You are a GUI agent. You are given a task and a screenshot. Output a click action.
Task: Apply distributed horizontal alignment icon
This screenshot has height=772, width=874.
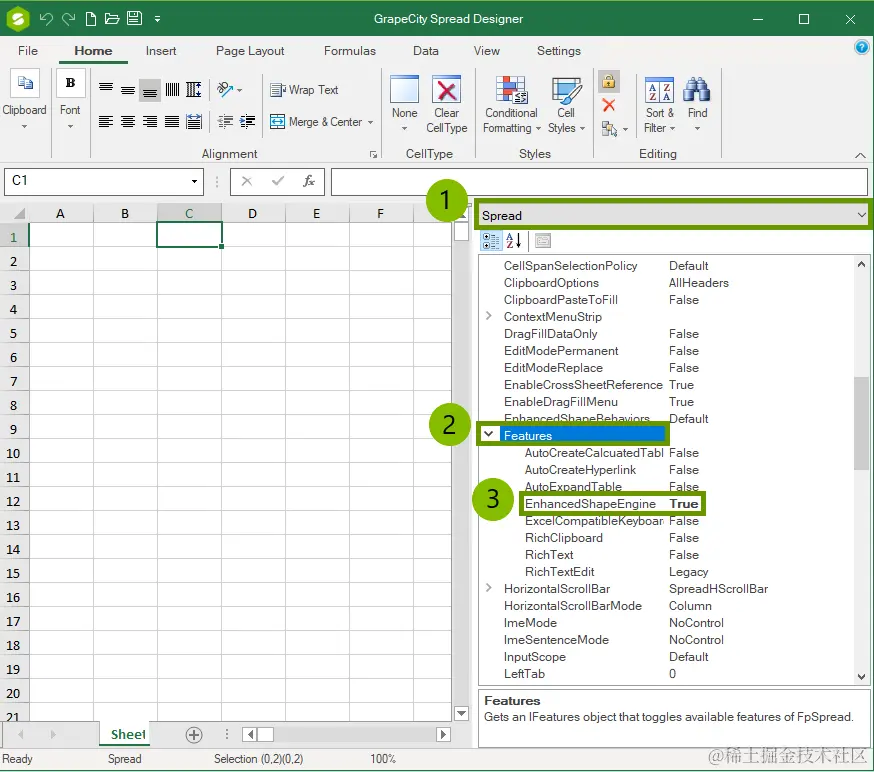coord(193,122)
